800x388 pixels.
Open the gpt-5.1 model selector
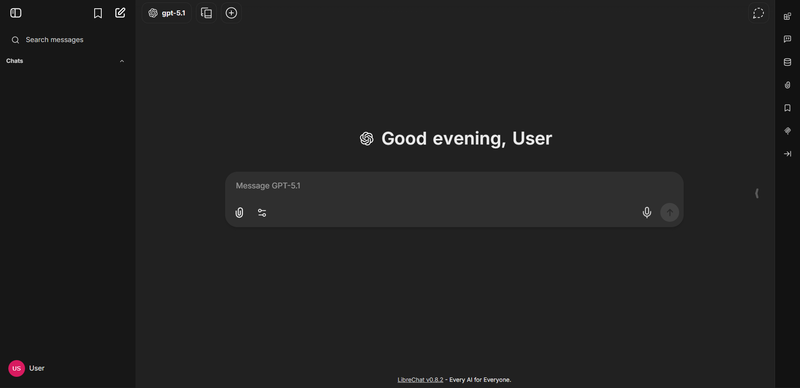167,13
